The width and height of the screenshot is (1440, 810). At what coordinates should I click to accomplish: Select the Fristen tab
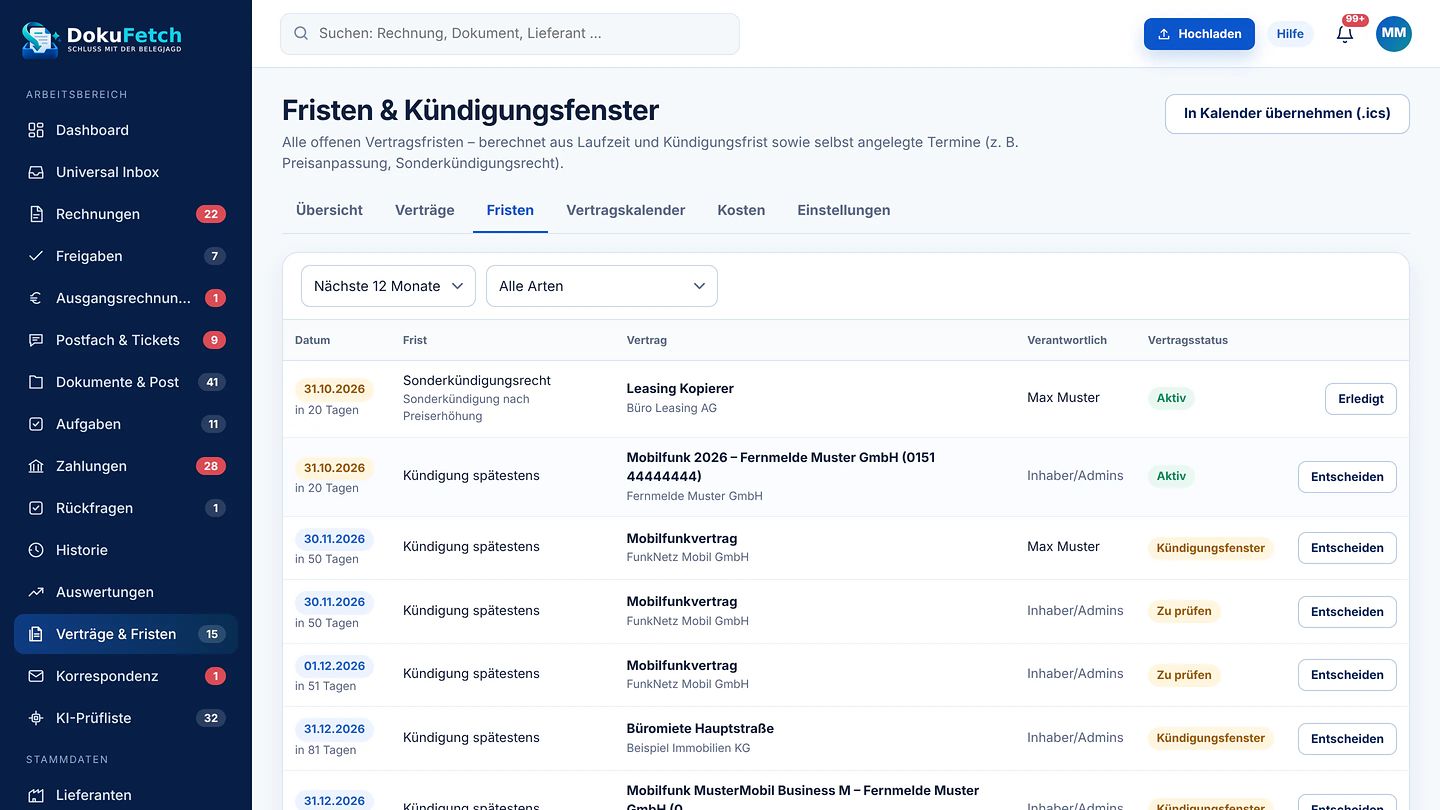tap(510, 210)
